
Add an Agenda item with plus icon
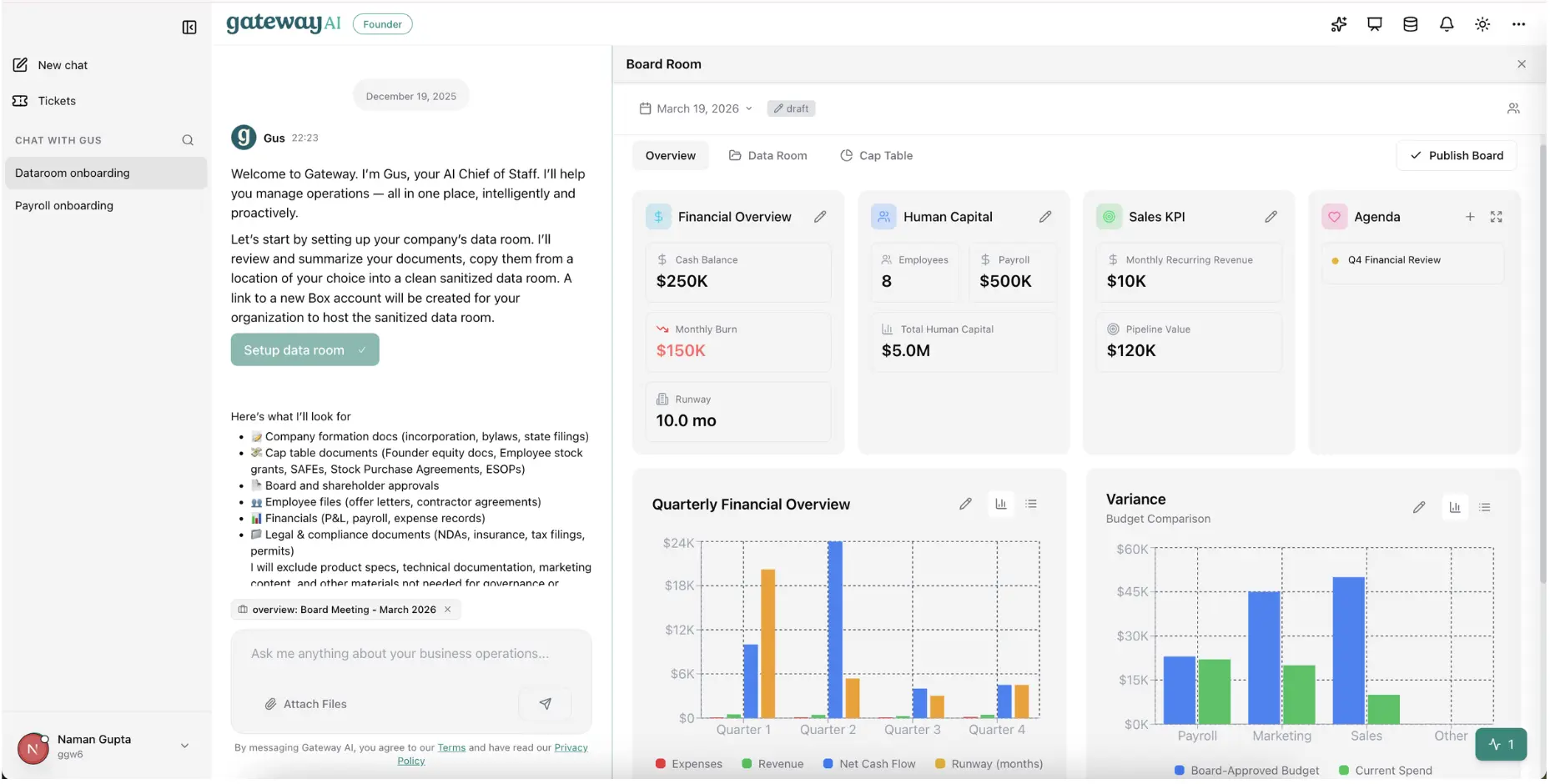tap(1470, 217)
